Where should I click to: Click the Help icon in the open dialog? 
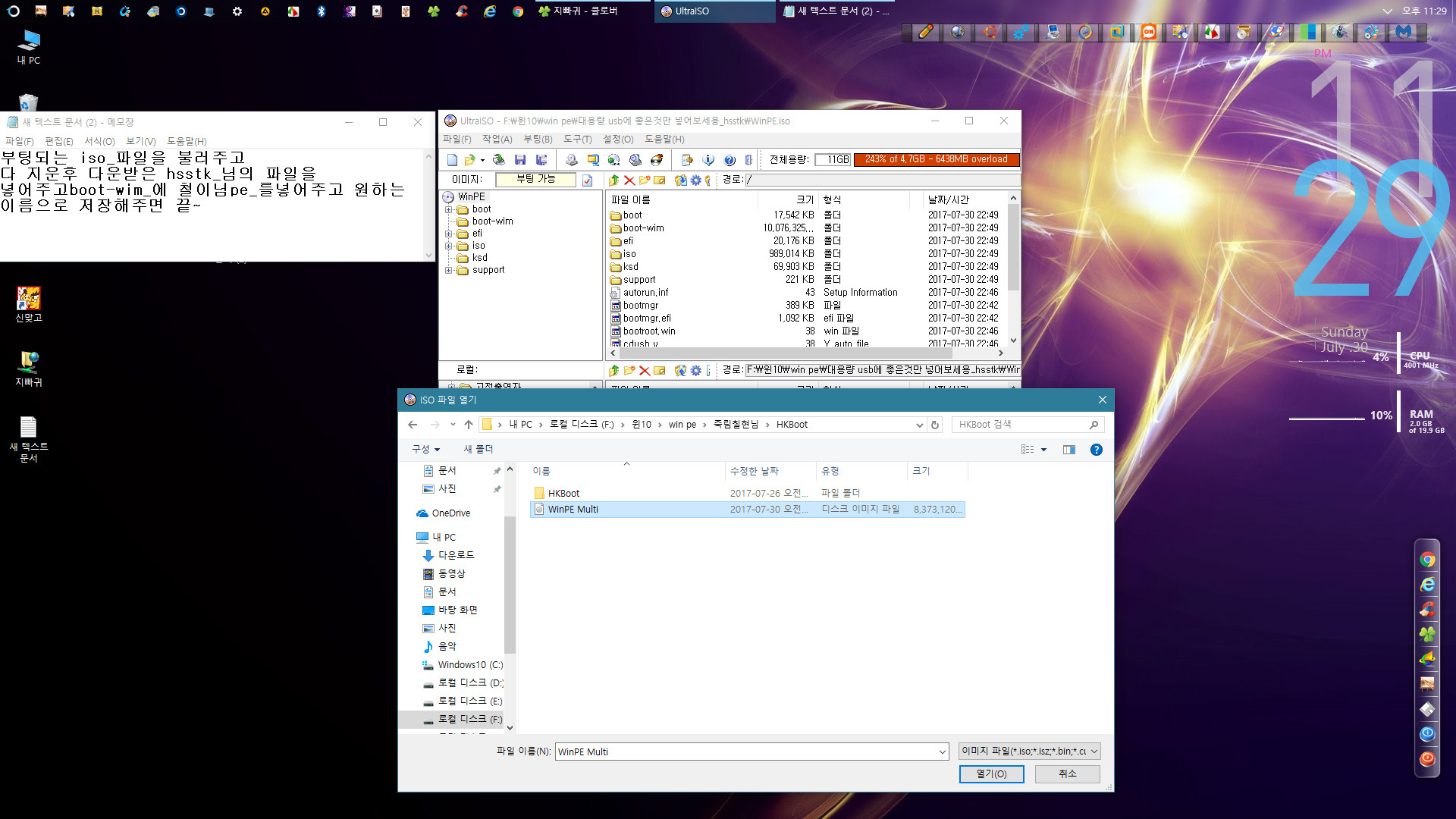(1096, 450)
